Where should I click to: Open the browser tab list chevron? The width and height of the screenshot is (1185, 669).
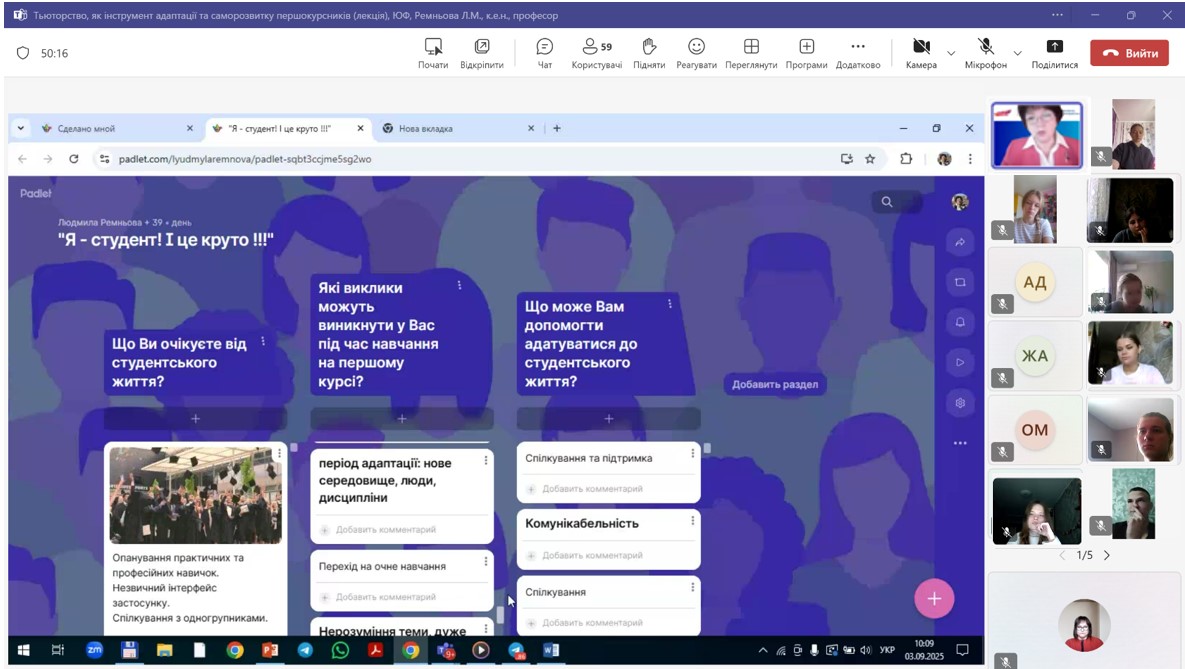pyautogui.click(x=21, y=128)
